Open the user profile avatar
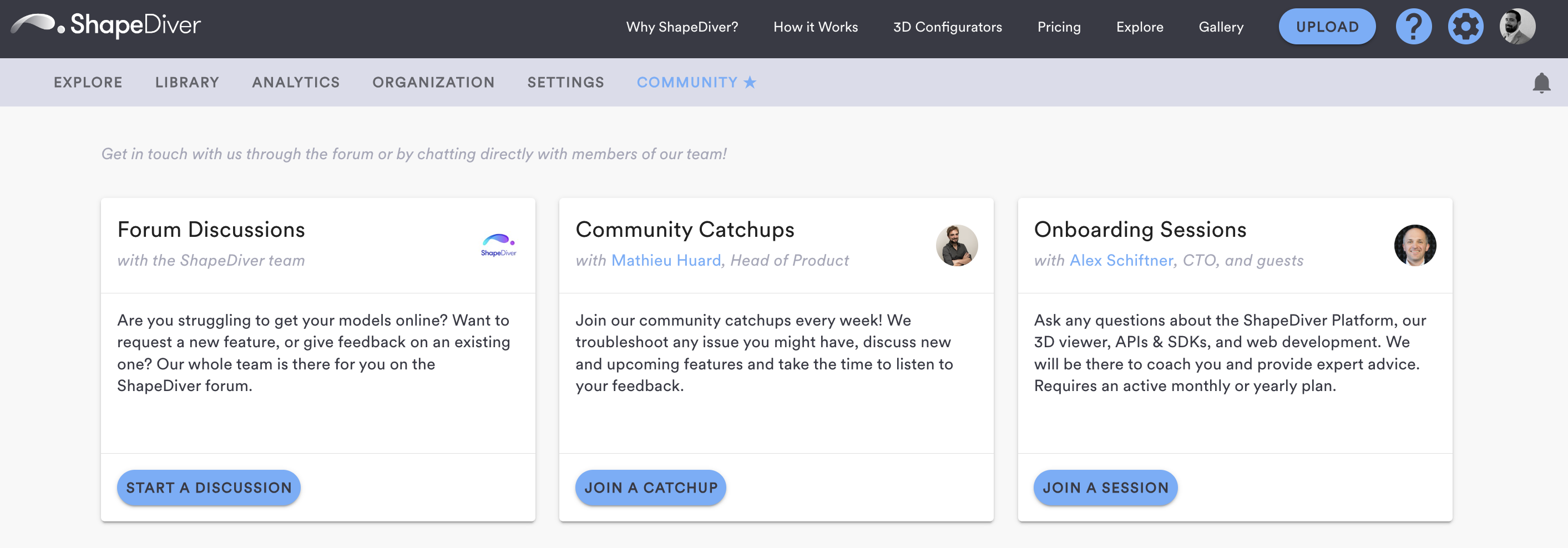This screenshot has width=1568, height=548. coord(1517,27)
